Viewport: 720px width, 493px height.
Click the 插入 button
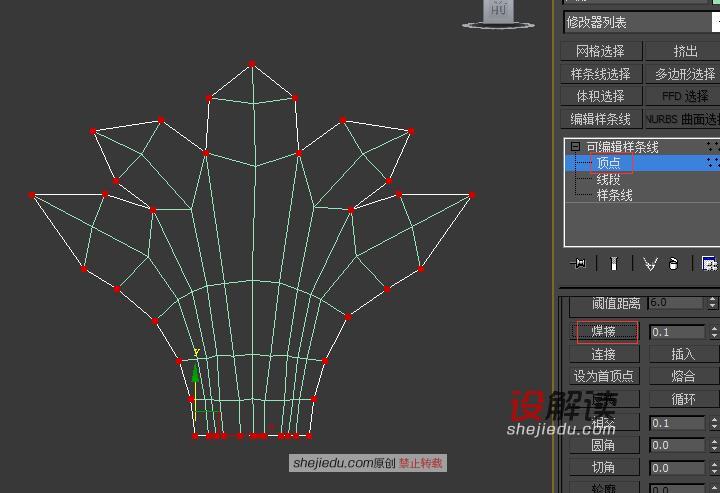click(684, 354)
